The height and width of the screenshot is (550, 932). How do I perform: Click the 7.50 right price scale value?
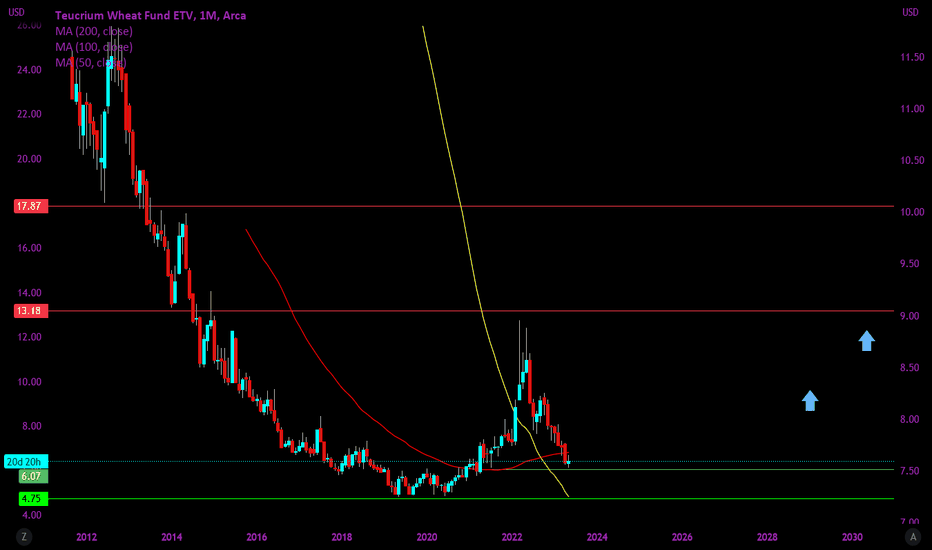pyautogui.click(x=912, y=471)
